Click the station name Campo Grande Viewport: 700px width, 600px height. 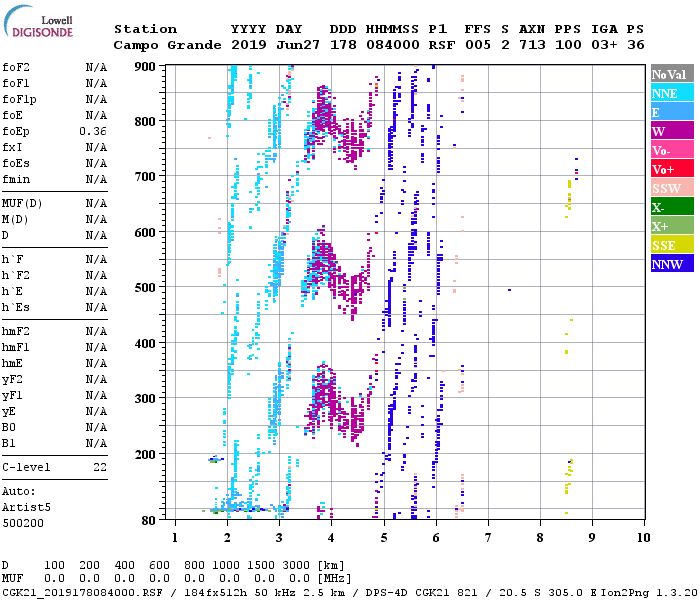[167, 45]
